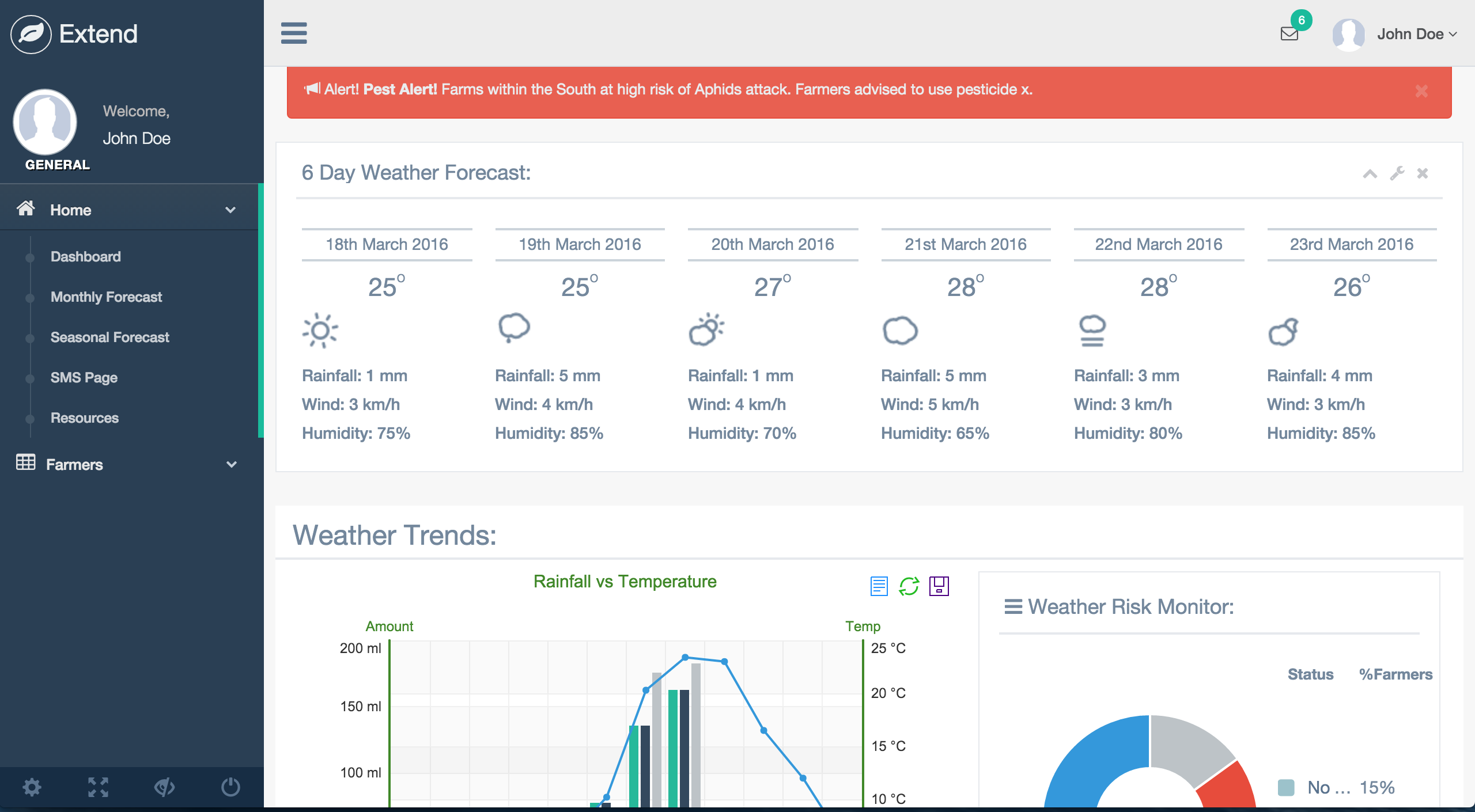Refresh the Rainfall vs Temperature chart
Viewport: 1475px width, 812px height.
tap(909, 586)
